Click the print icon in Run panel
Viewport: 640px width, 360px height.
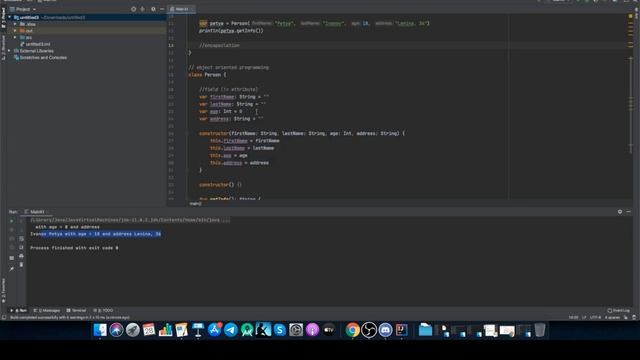click(x=21, y=256)
